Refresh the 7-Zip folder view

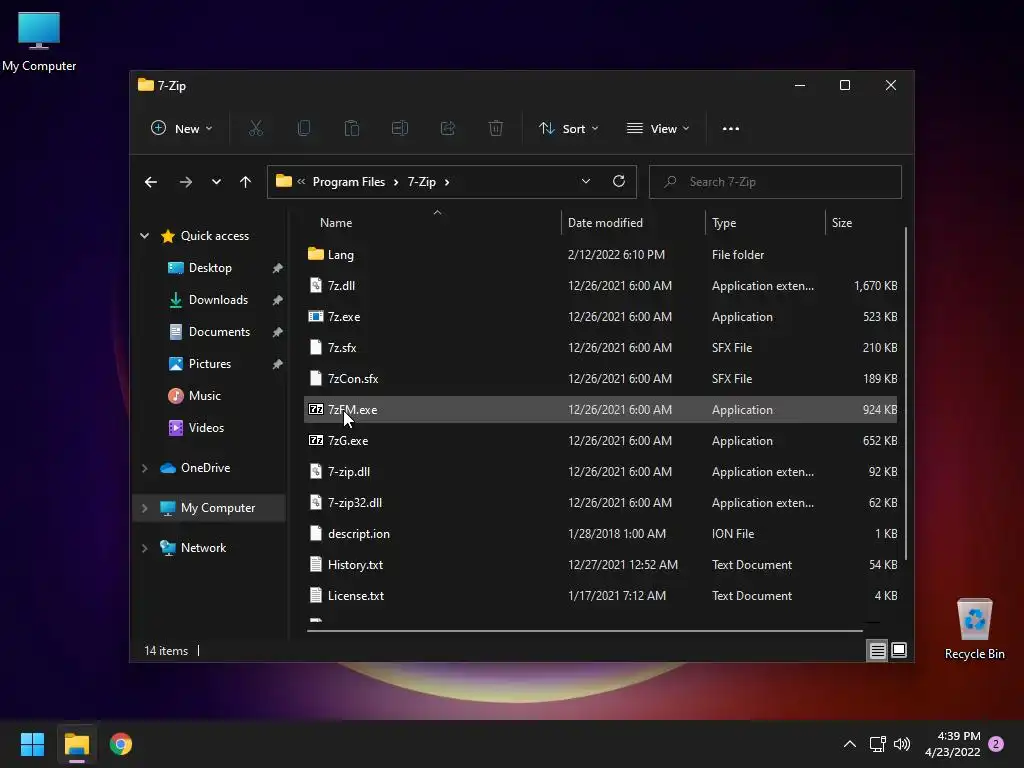[618, 182]
